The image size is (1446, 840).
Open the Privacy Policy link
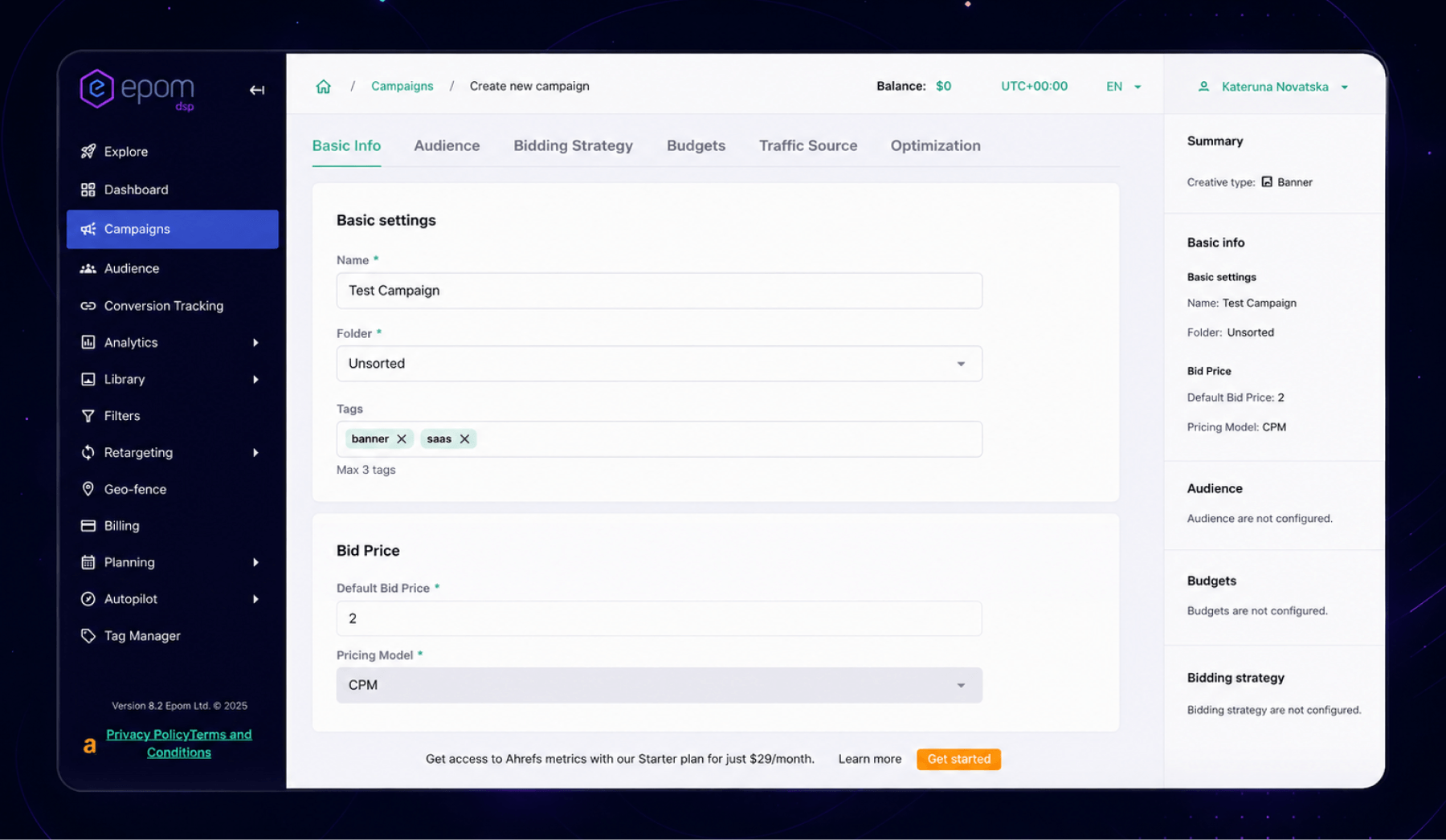tap(148, 735)
